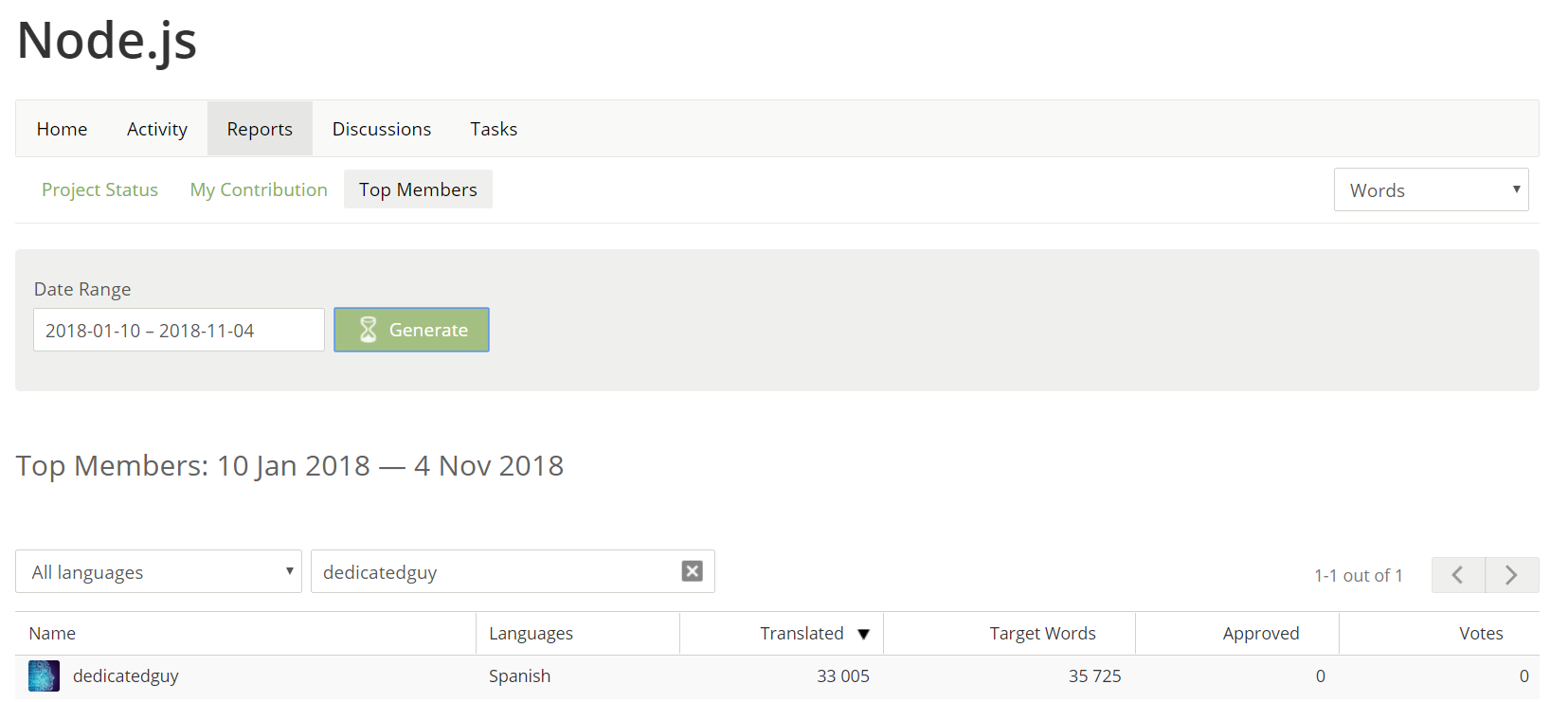The height and width of the screenshot is (702, 1568).
Task: Open the All languages dropdown
Action: [x=158, y=571]
